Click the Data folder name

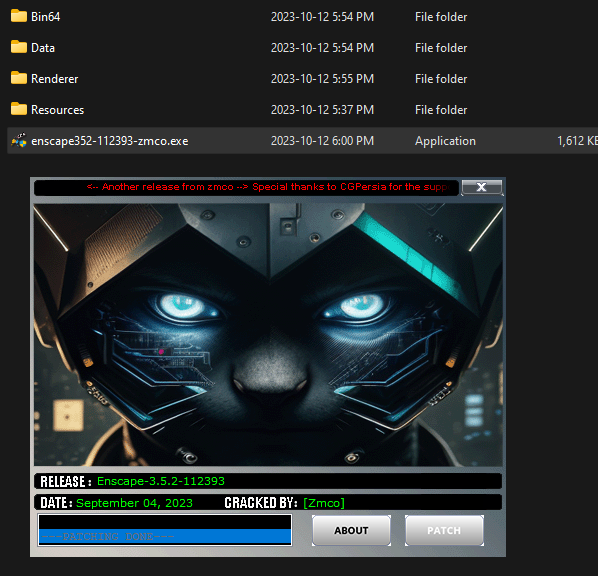tap(43, 48)
